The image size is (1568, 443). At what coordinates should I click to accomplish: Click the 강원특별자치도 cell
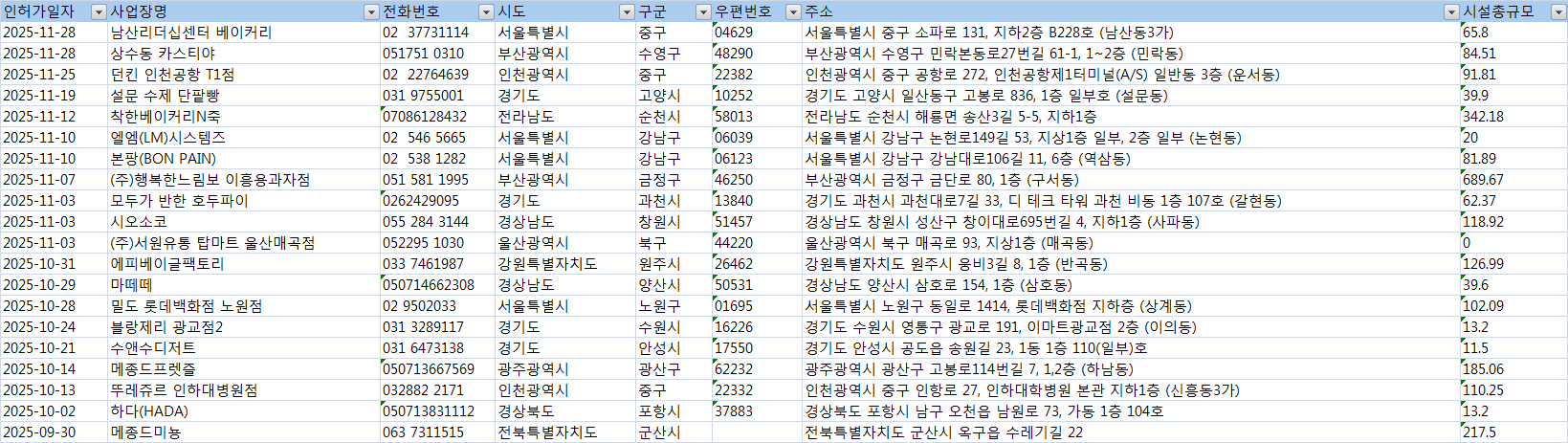[x=565, y=264]
